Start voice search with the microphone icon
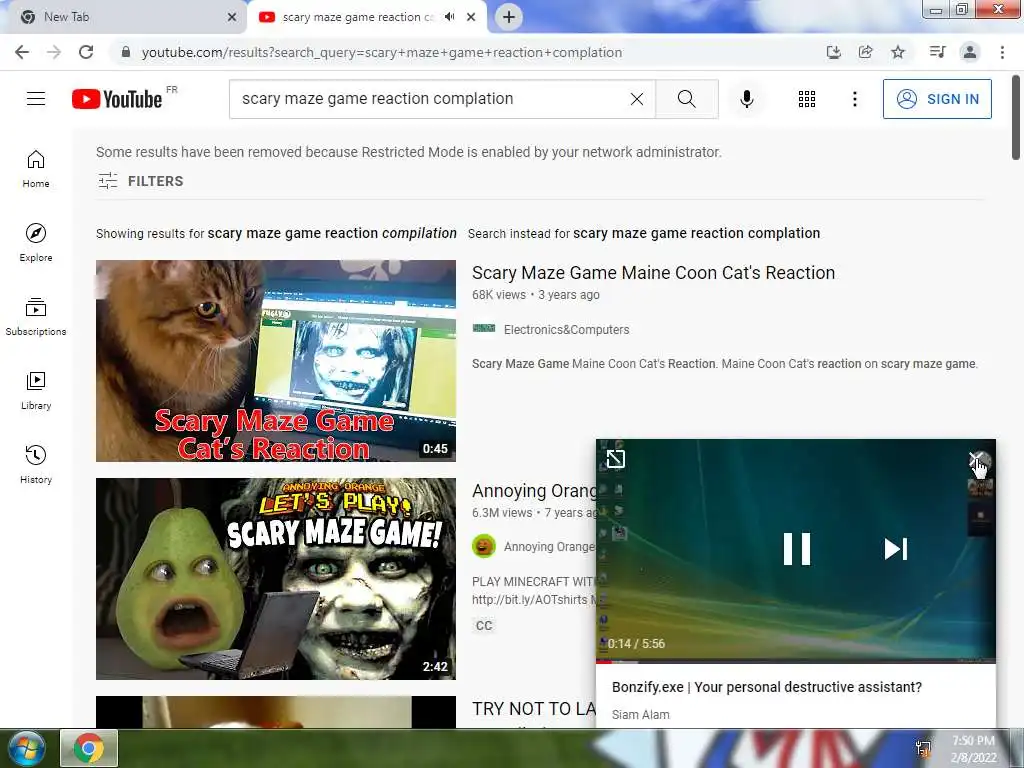Screen dimensions: 1024x768 [746, 99]
